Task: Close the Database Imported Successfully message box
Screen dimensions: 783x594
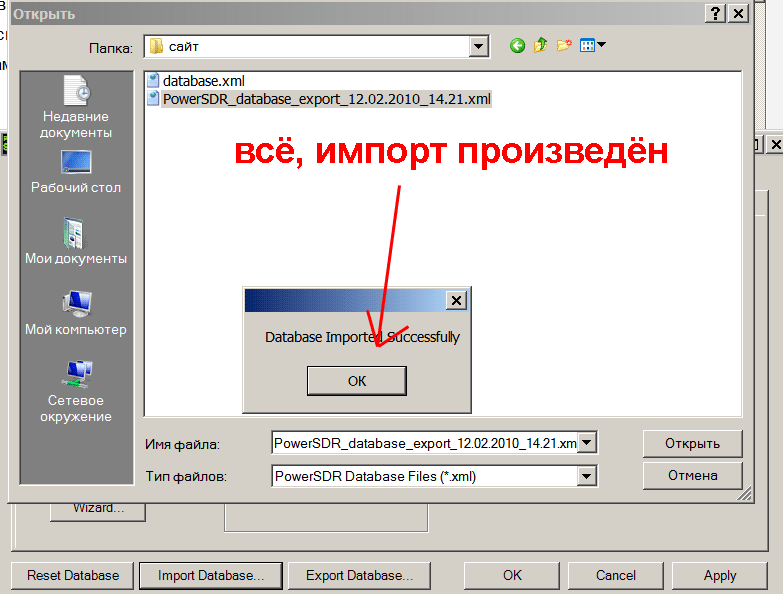Action: click(456, 300)
